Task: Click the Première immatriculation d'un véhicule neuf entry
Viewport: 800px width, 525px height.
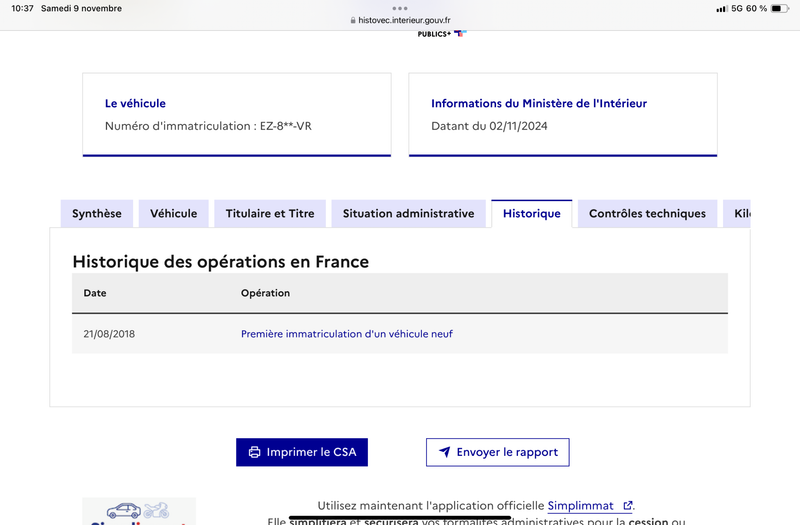Action: click(346, 334)
